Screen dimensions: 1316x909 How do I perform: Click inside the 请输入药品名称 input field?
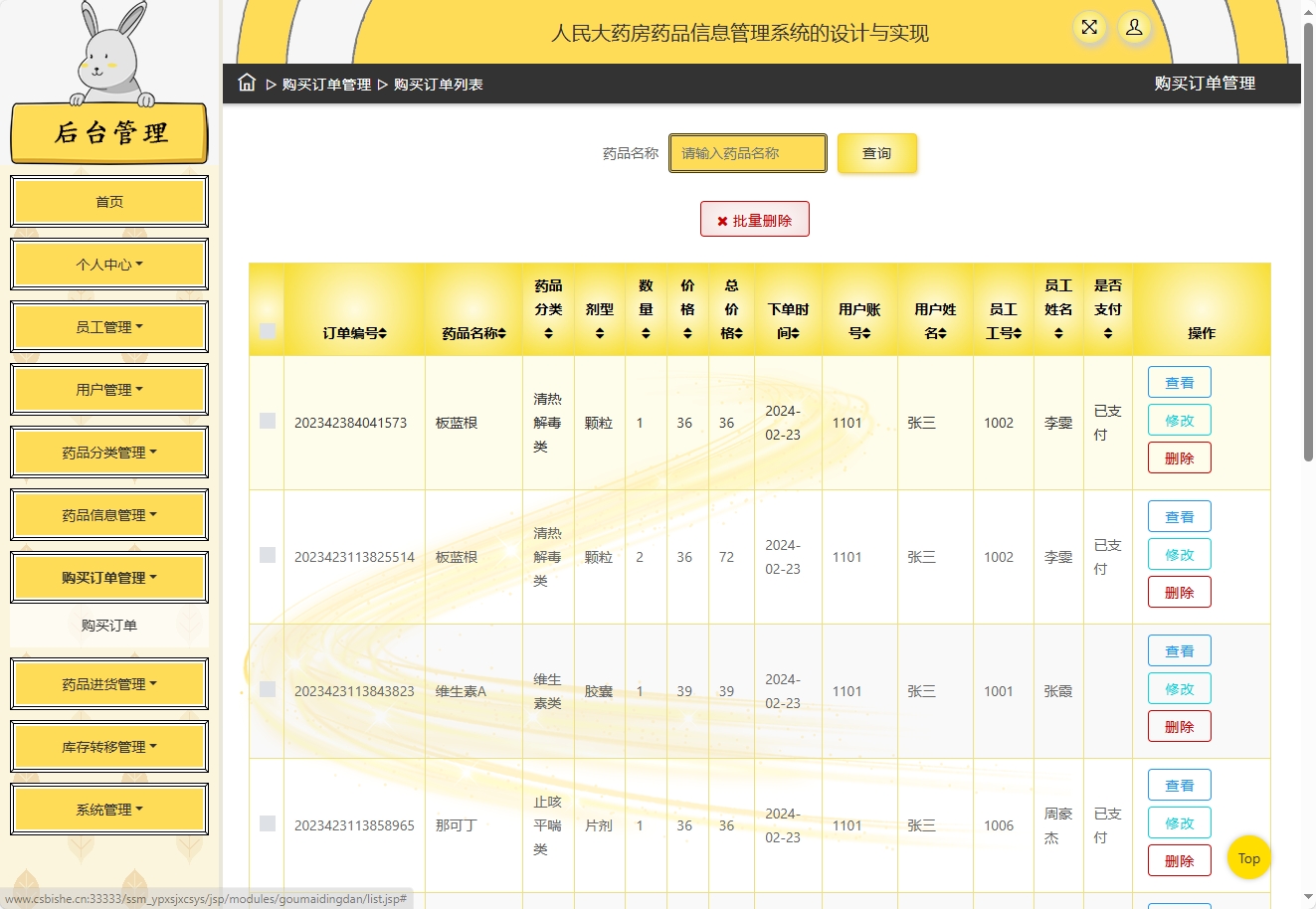click(x=747, y=153)
